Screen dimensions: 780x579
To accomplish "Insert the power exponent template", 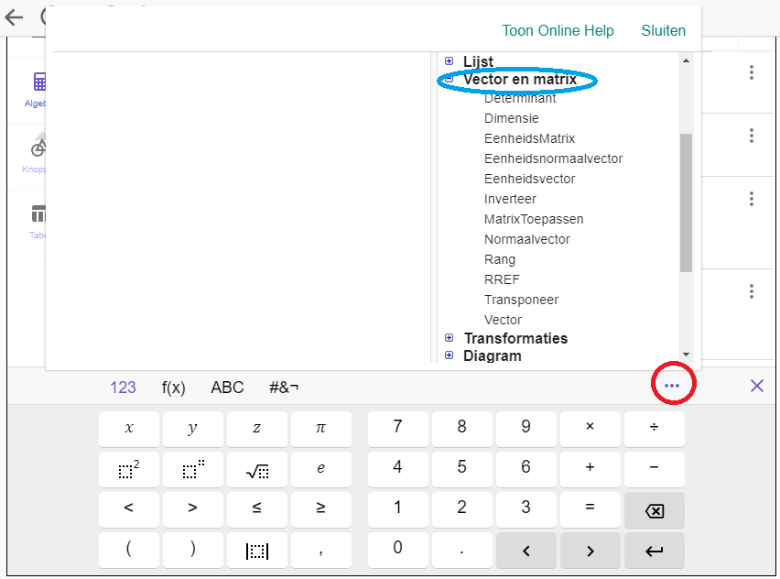I will pos(192,469).
